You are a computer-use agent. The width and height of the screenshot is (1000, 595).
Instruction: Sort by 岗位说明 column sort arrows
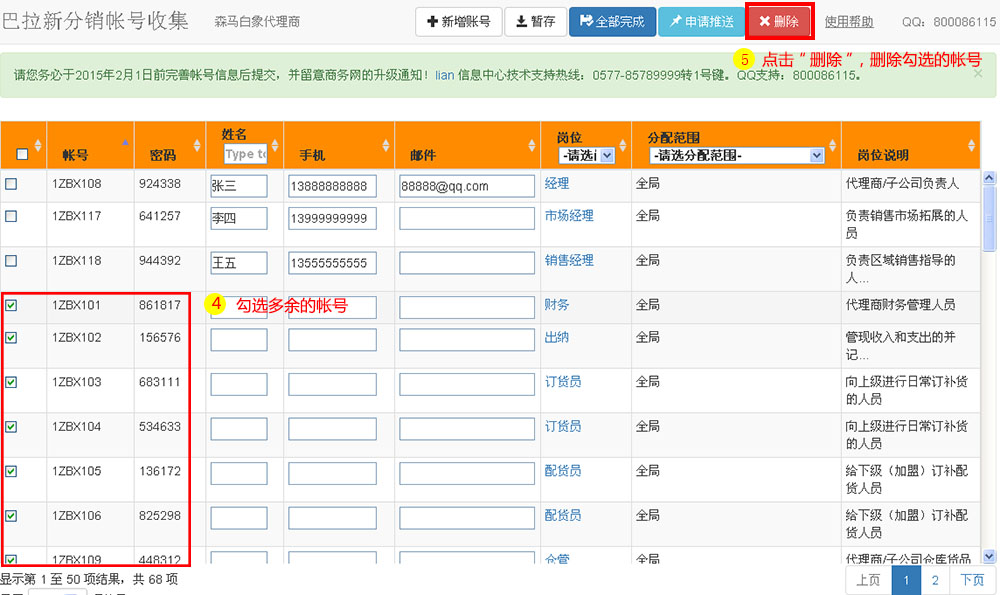pyautogui.click(x=971, y=145)
